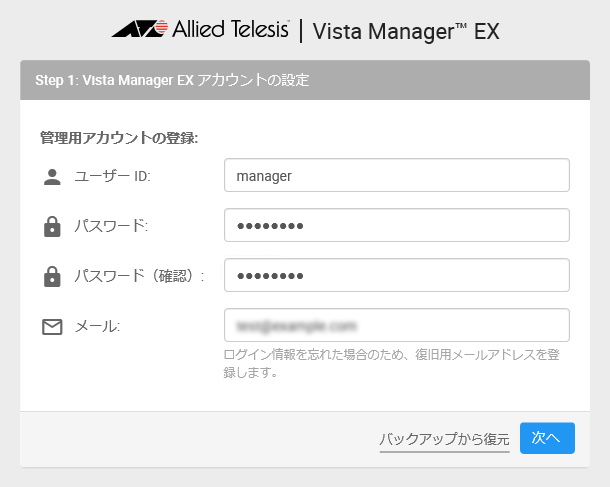Focus the メール address input field

pos(397,325)
